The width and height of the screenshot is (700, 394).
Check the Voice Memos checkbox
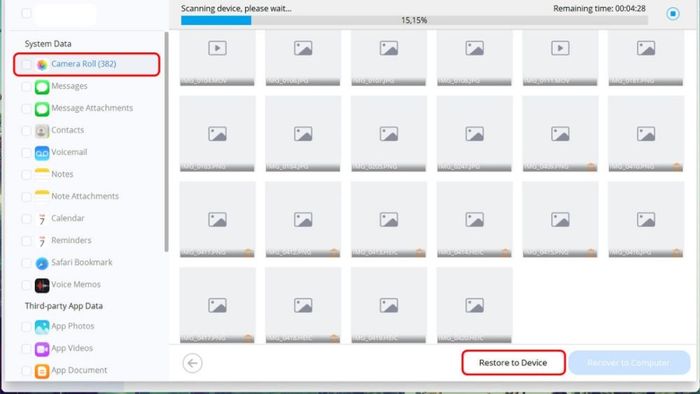26,285
